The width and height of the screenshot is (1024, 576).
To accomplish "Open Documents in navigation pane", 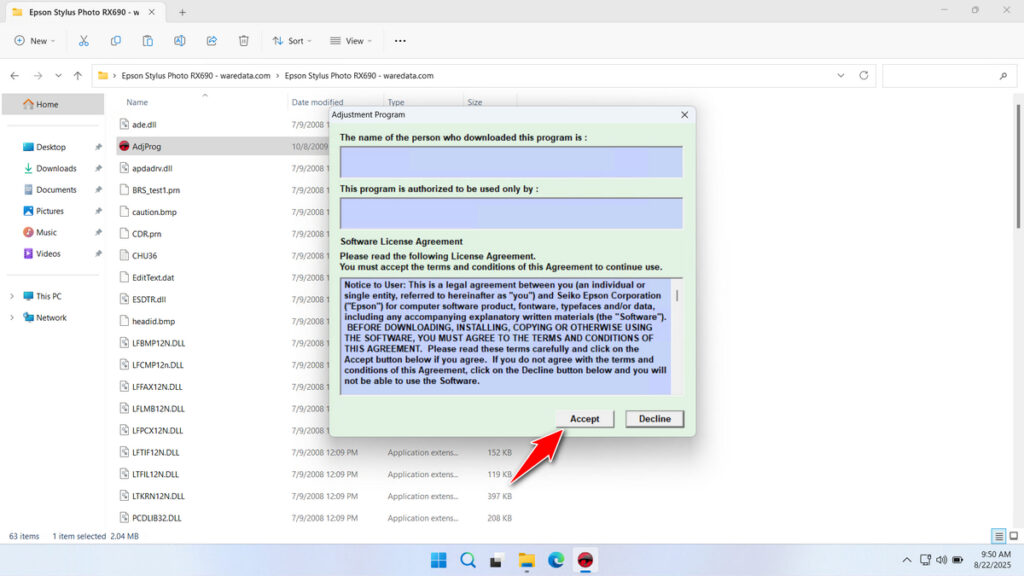I will point(56,190).
